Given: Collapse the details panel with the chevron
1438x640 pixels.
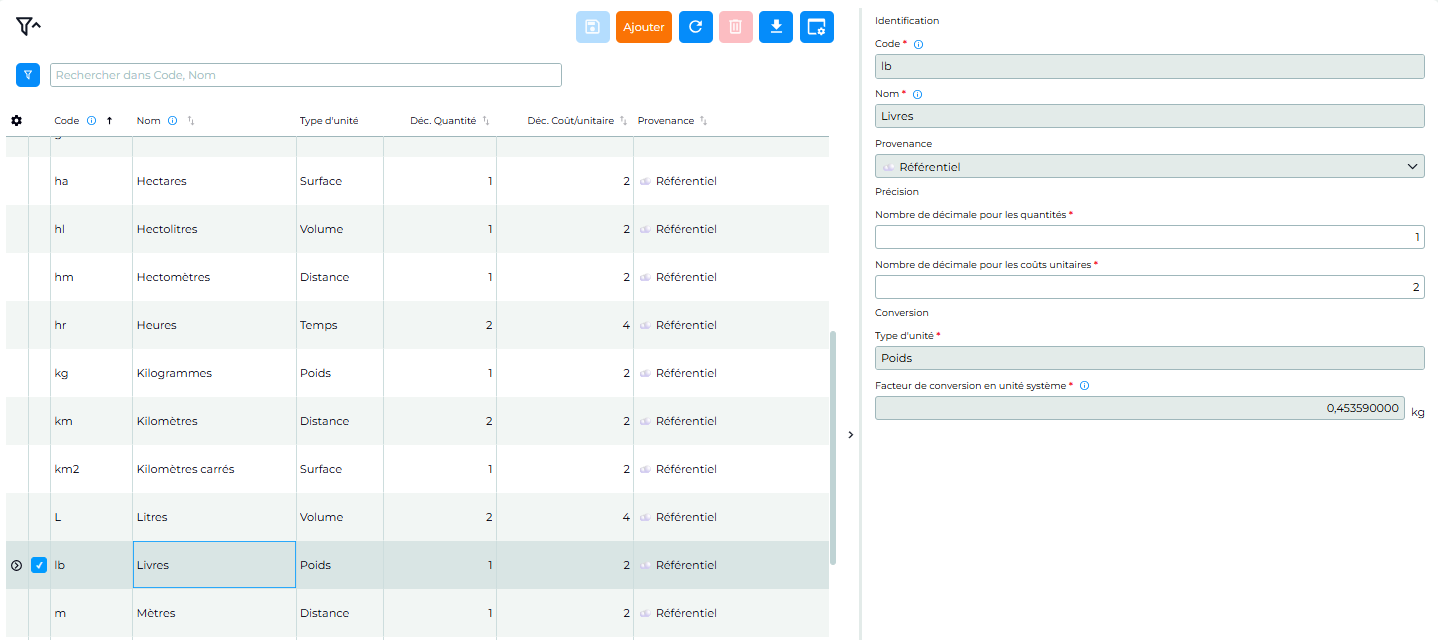Looking at the screenshot, I should 850,435.
